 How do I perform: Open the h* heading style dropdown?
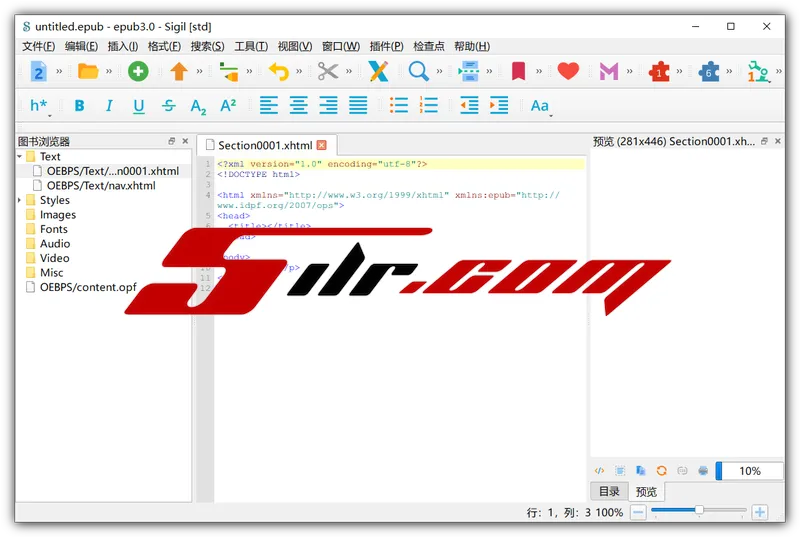click(x=39, y=106)
